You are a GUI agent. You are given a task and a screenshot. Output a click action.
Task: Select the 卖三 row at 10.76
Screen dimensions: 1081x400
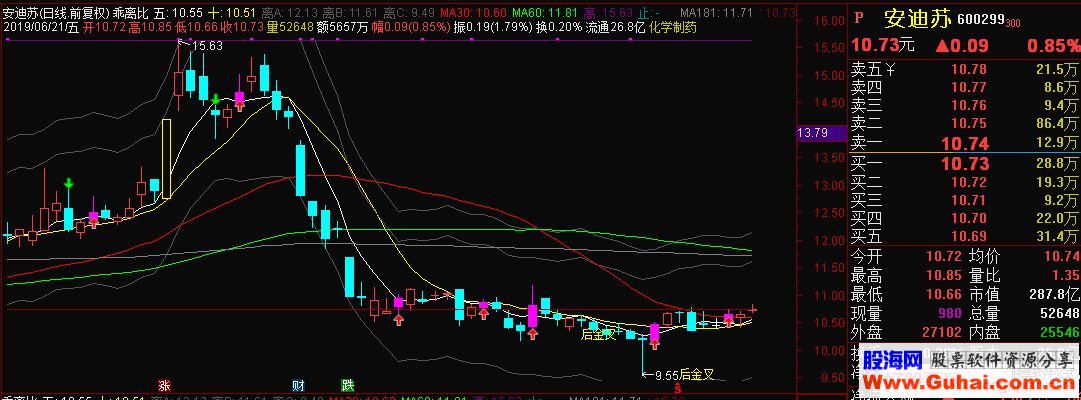(x=965, y=105)
